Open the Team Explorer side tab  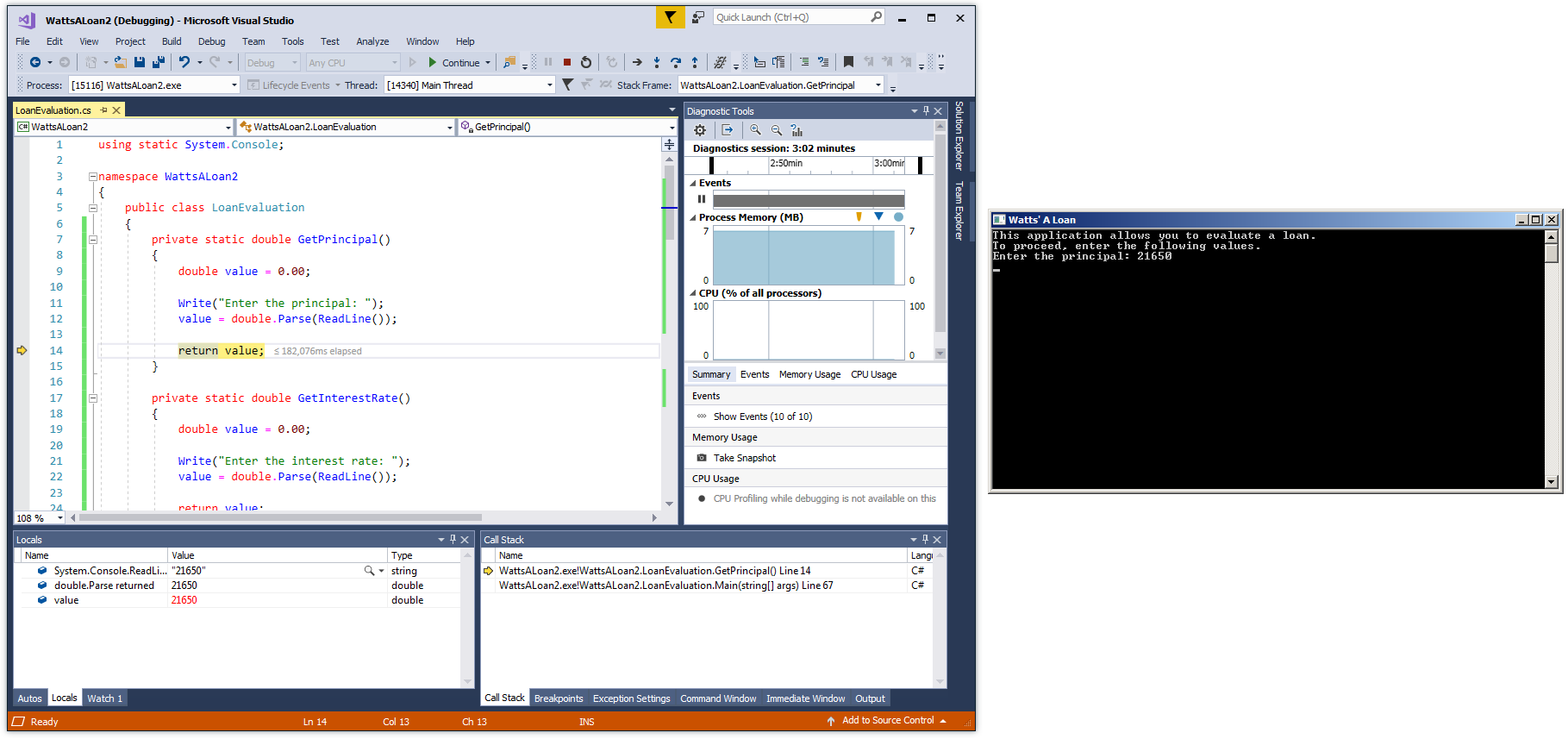click(x=959, y=210)
